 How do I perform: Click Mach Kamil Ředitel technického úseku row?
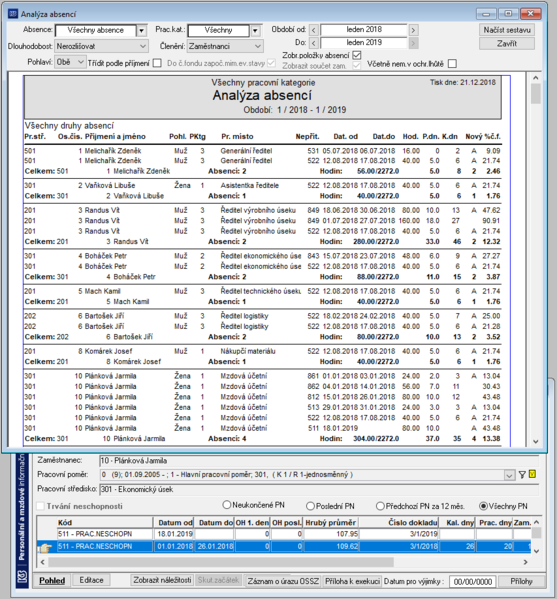262,291
